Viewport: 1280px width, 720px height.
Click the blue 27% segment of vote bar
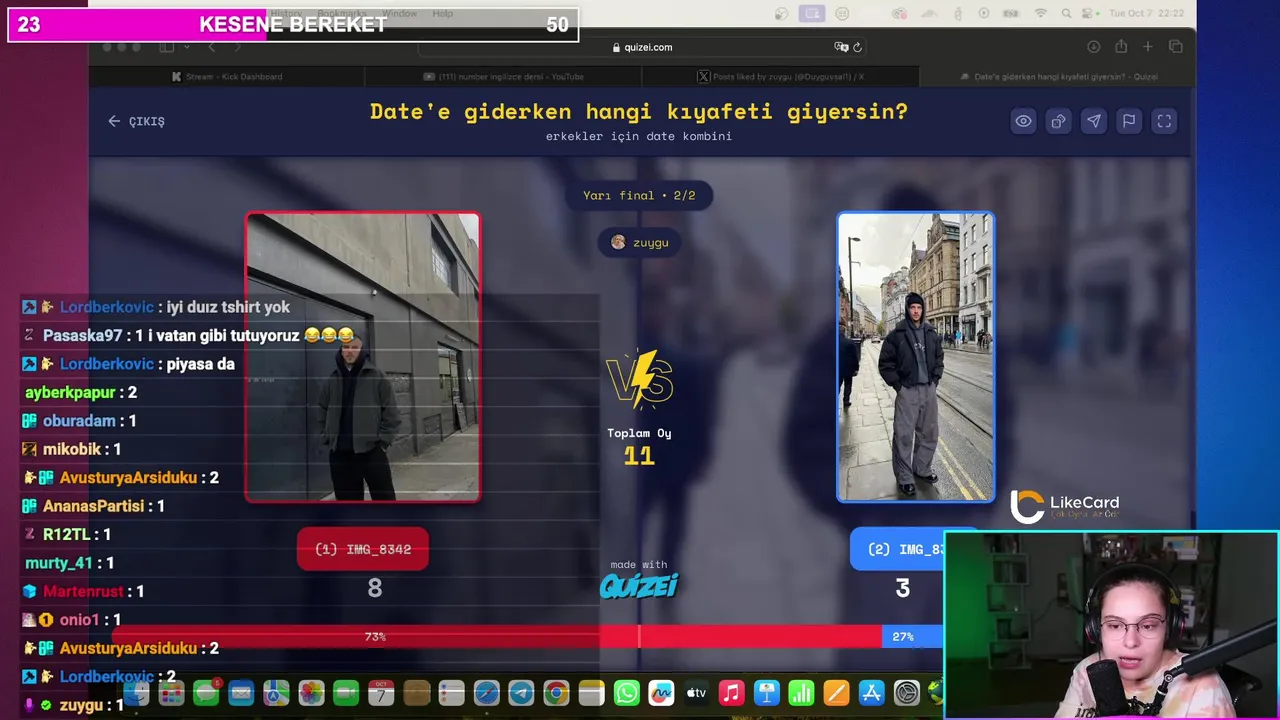(912, 636)
